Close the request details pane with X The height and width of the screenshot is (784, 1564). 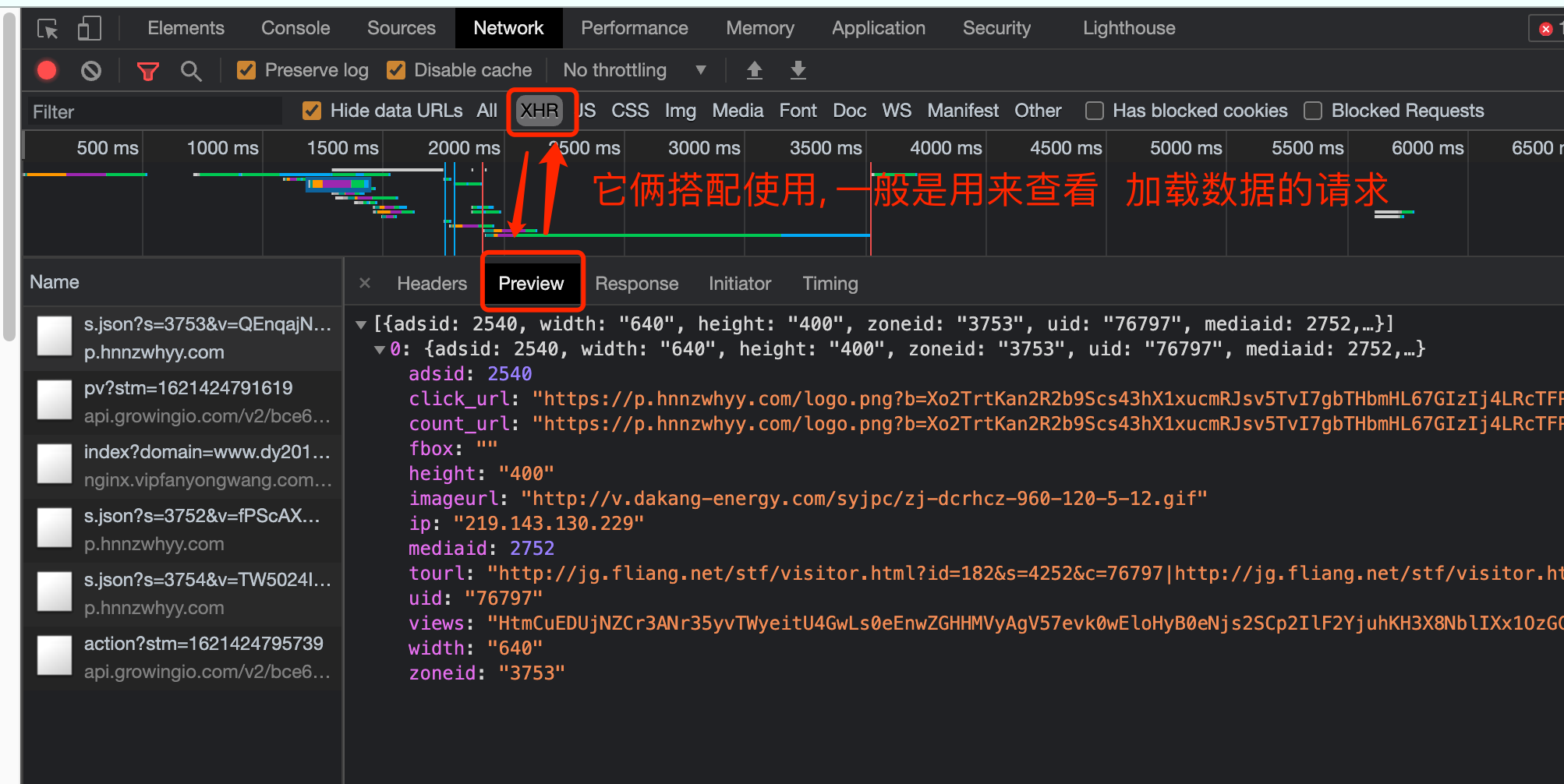coord(365,283)
